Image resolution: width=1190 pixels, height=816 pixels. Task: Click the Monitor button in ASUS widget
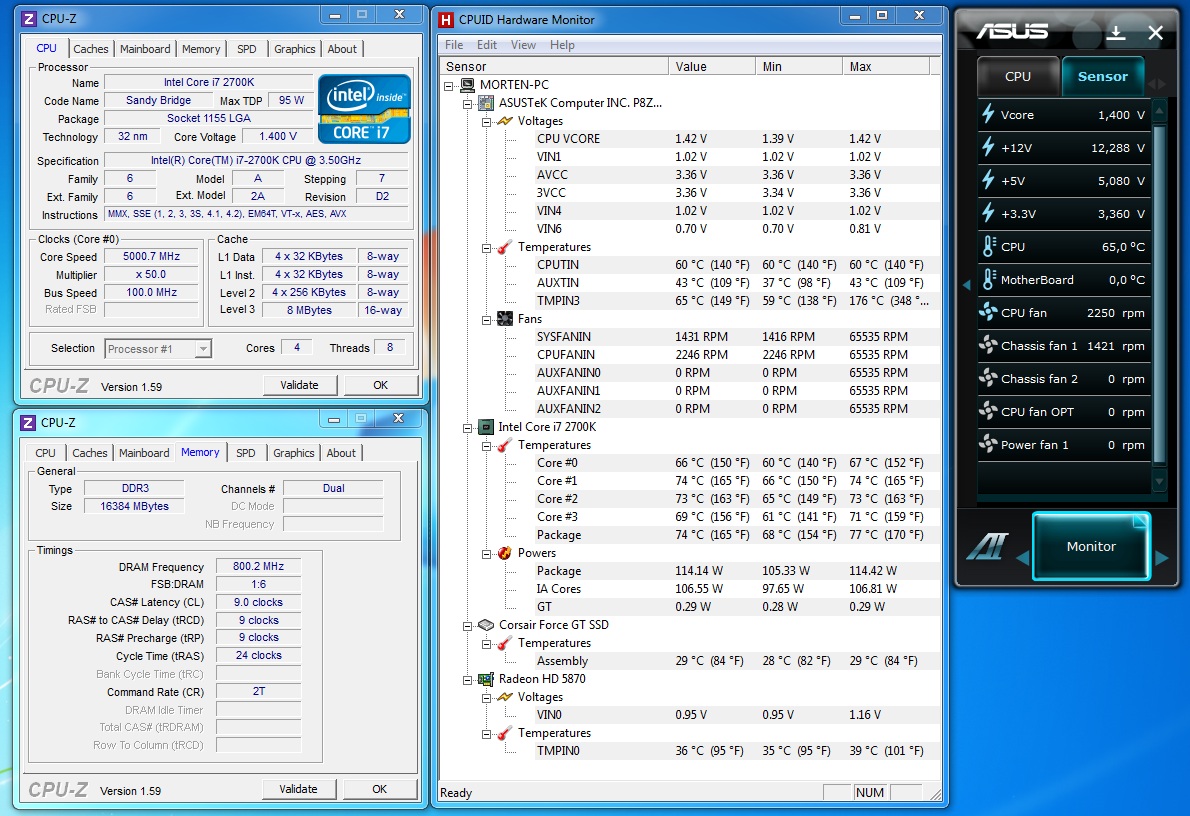coord(1091,546)
